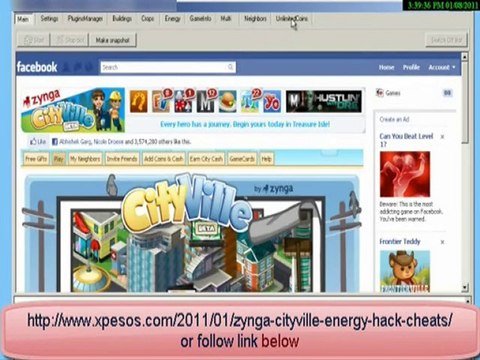Open the notifications globe icon
480x360 pixels.
pos(89,67)
